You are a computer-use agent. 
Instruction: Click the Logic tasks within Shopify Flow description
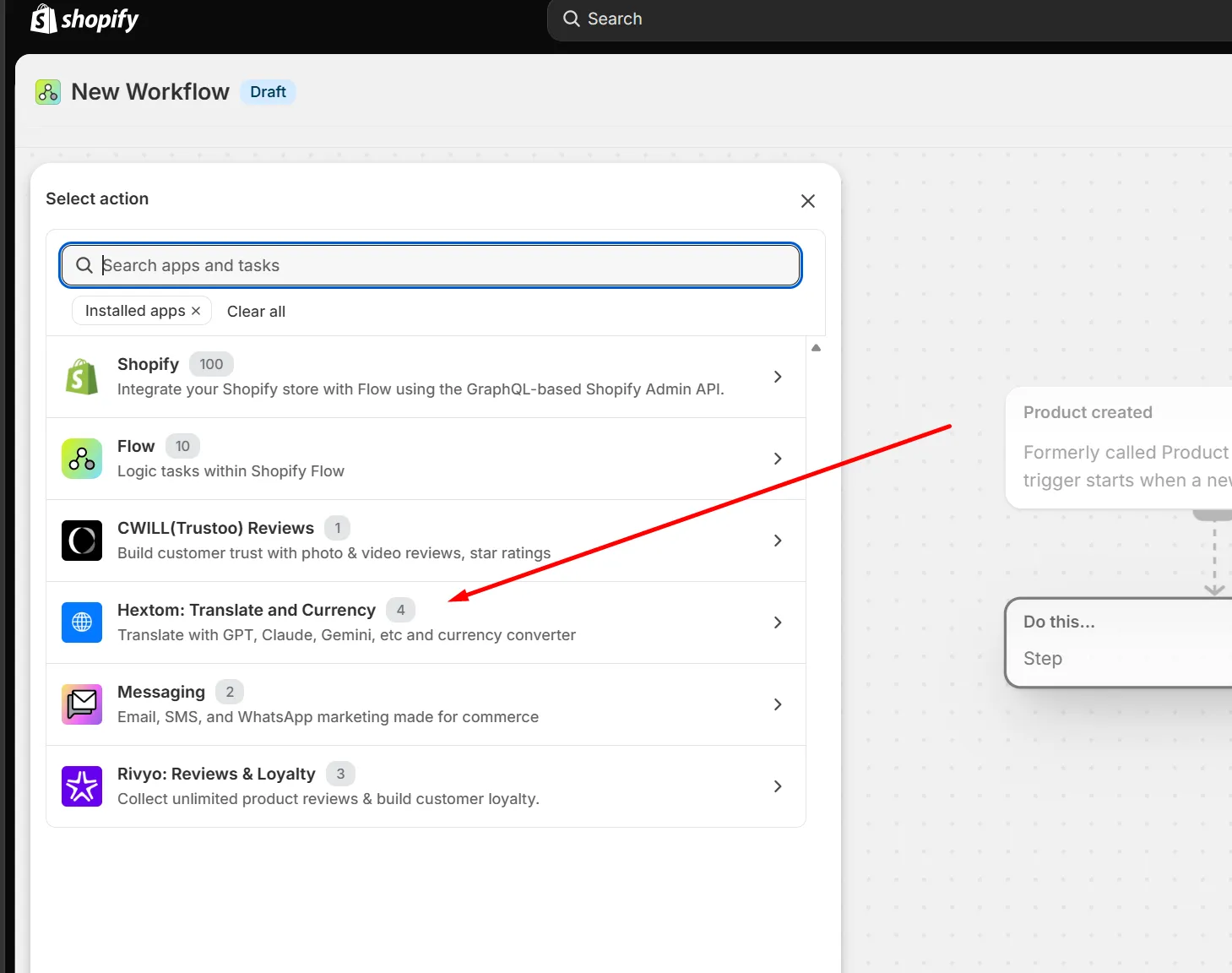[x=231, y=471]
